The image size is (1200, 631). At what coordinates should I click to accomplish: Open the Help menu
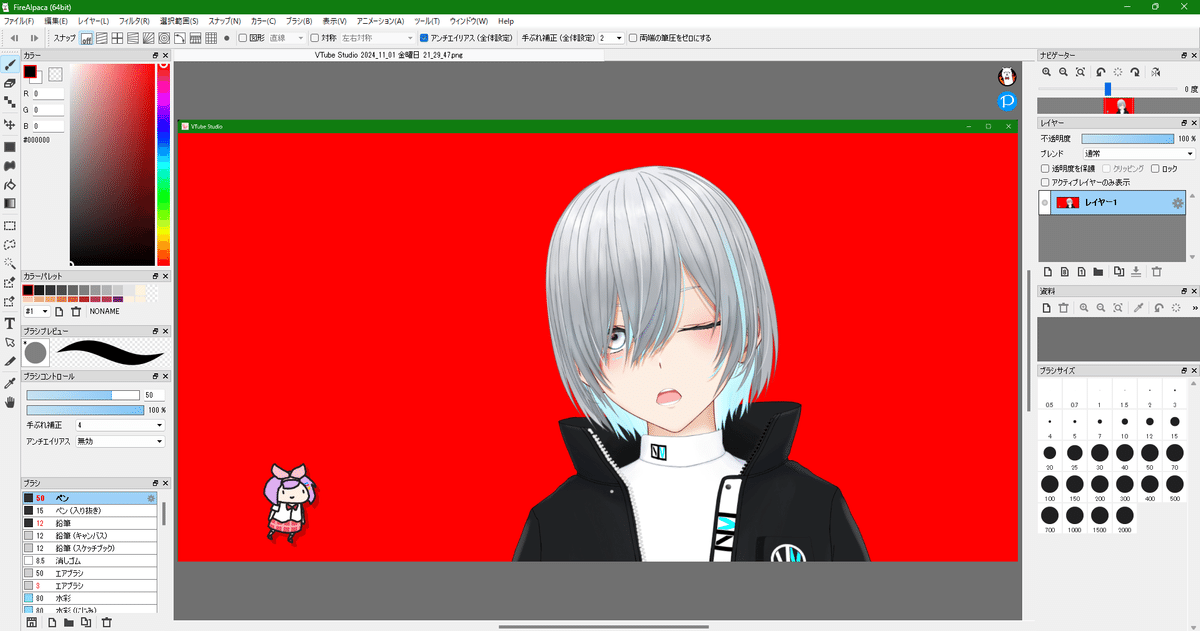pyautogui.click(x=506, y=21)
